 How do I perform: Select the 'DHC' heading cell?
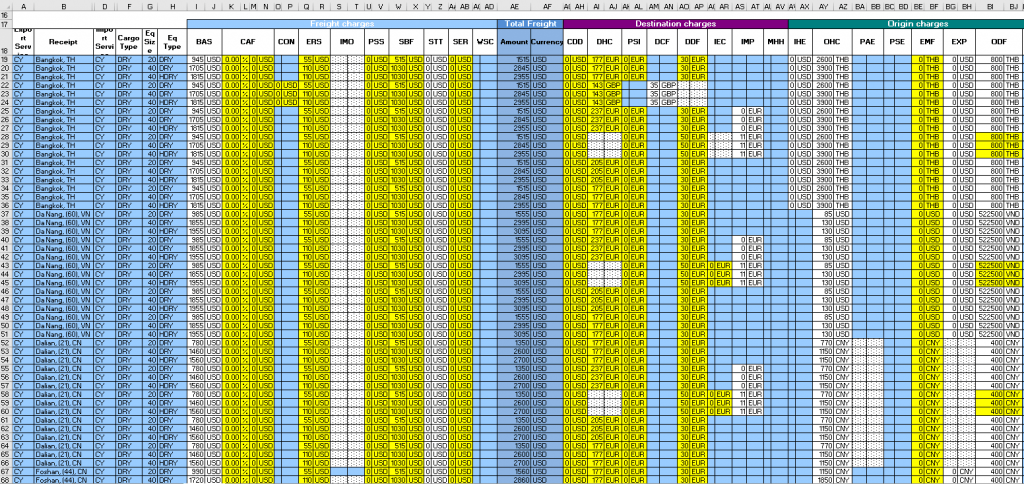point(604,42)
